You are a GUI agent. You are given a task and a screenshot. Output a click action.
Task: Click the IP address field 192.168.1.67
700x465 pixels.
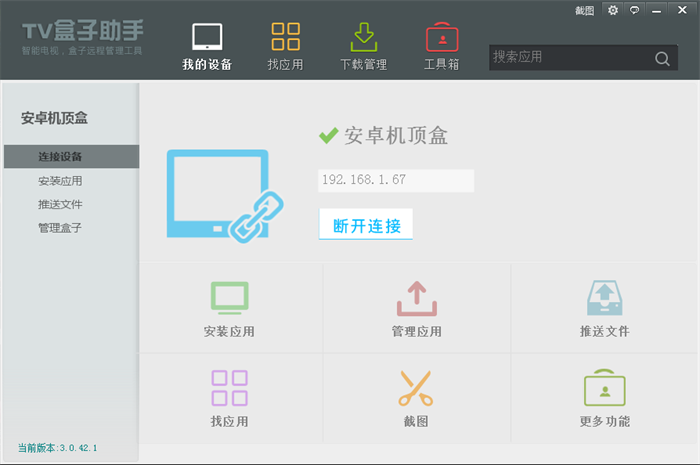[x=396, y=180]
